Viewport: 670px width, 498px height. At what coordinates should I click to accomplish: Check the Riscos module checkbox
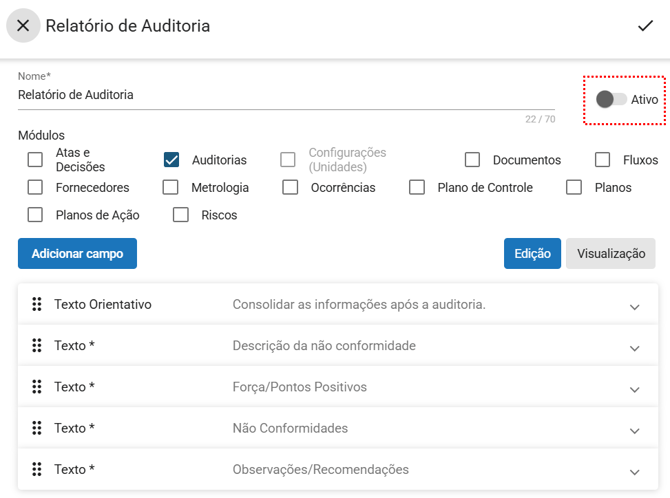point(181,215)
